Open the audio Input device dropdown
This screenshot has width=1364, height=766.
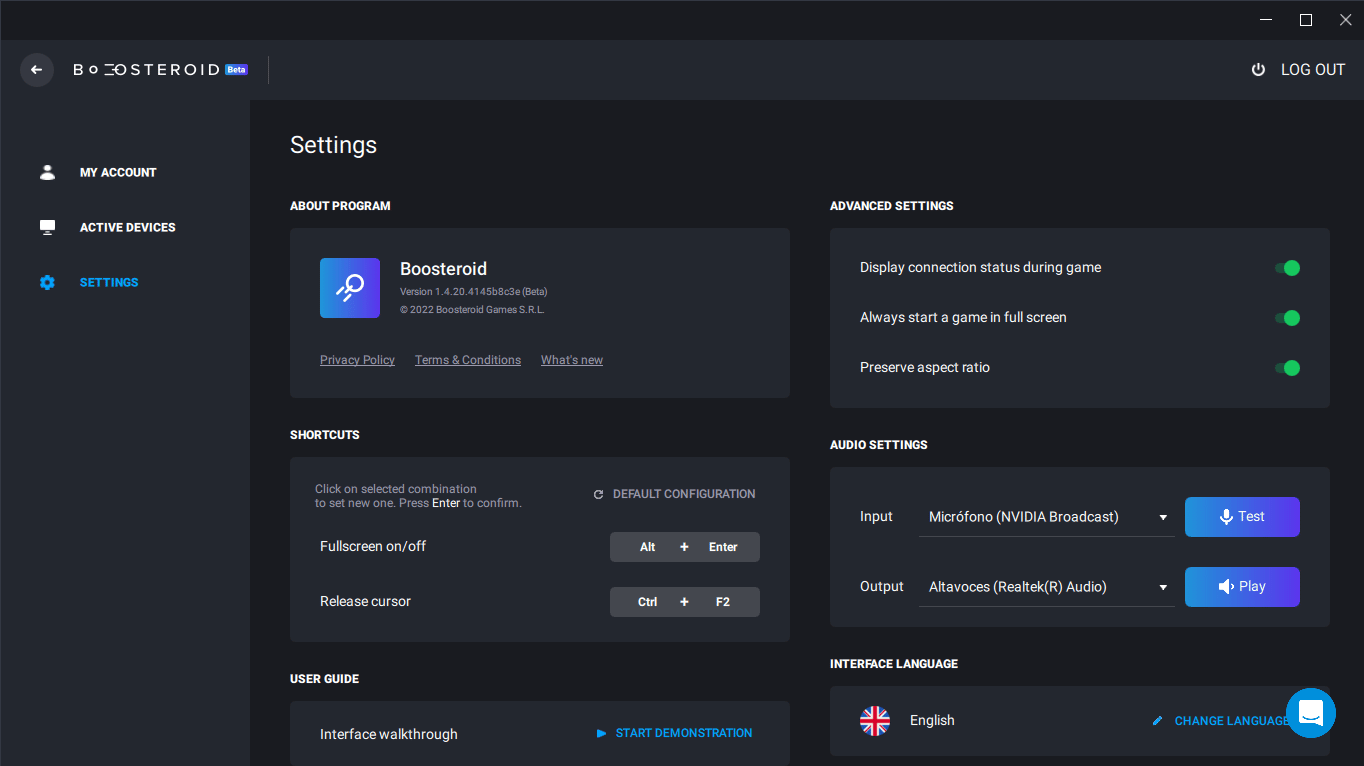pos(1046,517)
